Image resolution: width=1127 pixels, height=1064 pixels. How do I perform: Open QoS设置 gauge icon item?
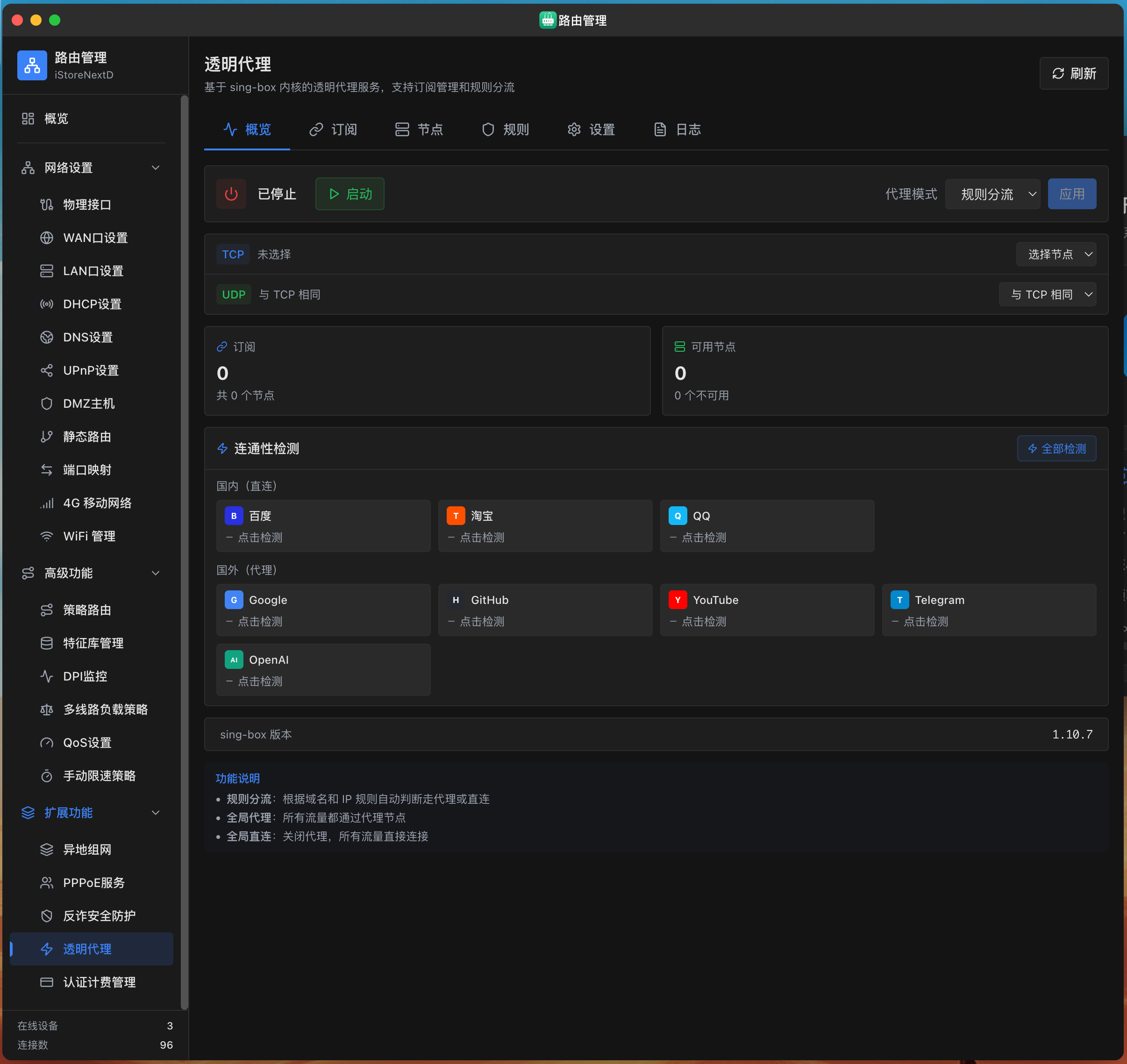point(47,743)
